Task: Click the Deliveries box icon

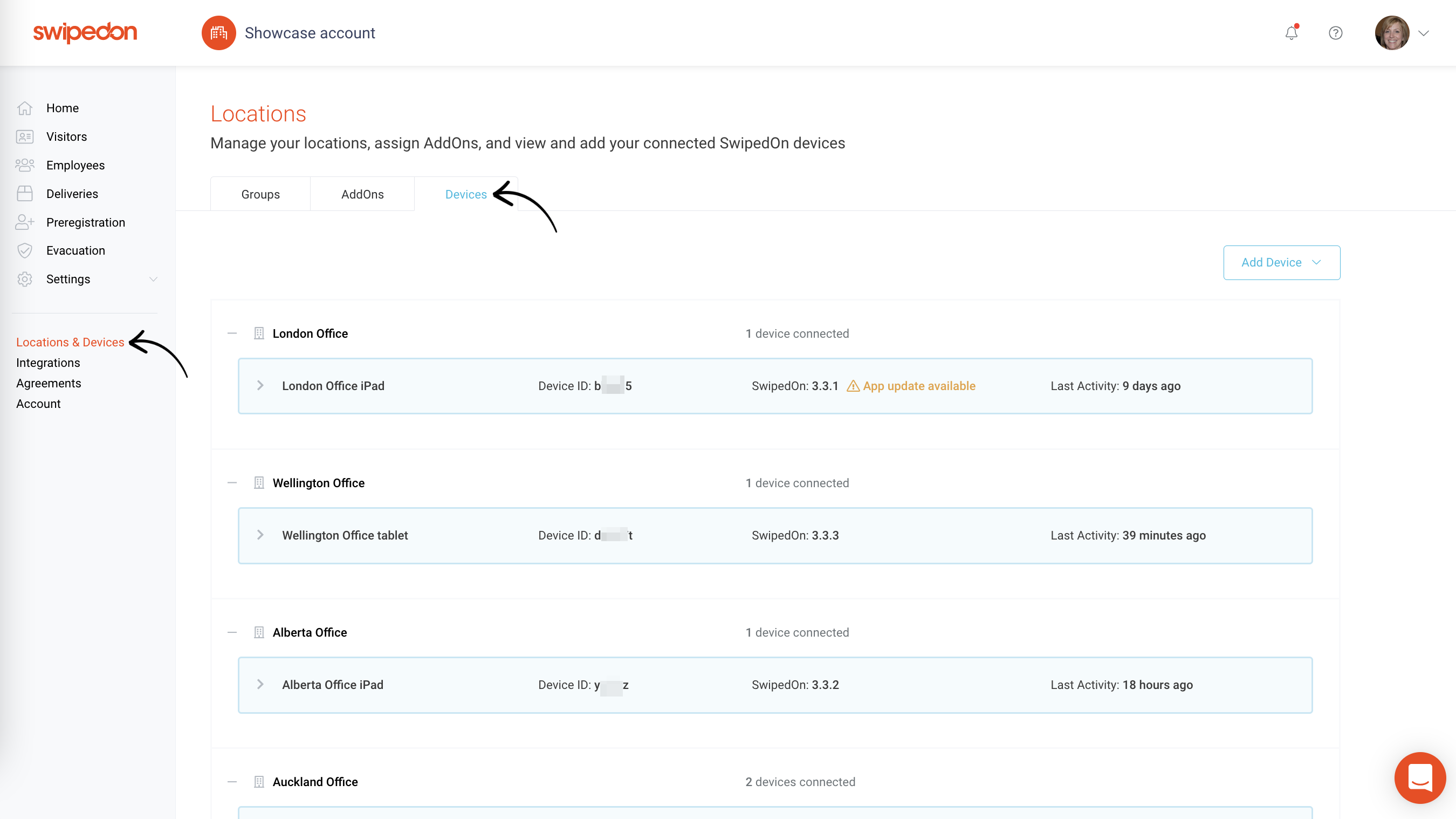Action: [25, 194]
